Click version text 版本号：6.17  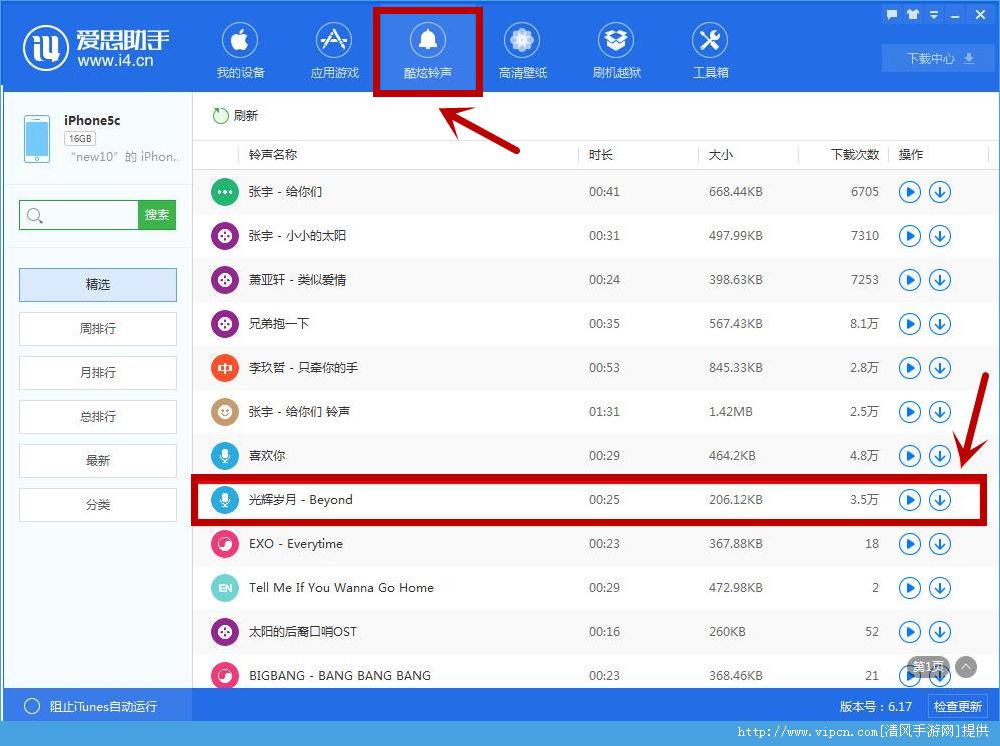click(x=876, y=706)
